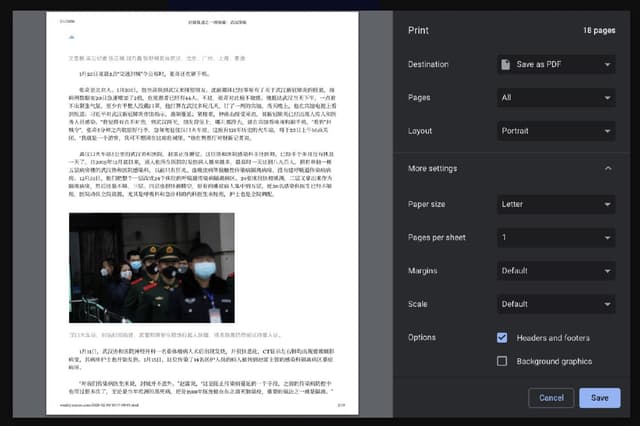Image resolution: width=640 pixels, height=426 pixels.
Task: Open the Paper size Letter dropdown
Action: (556, 205)
